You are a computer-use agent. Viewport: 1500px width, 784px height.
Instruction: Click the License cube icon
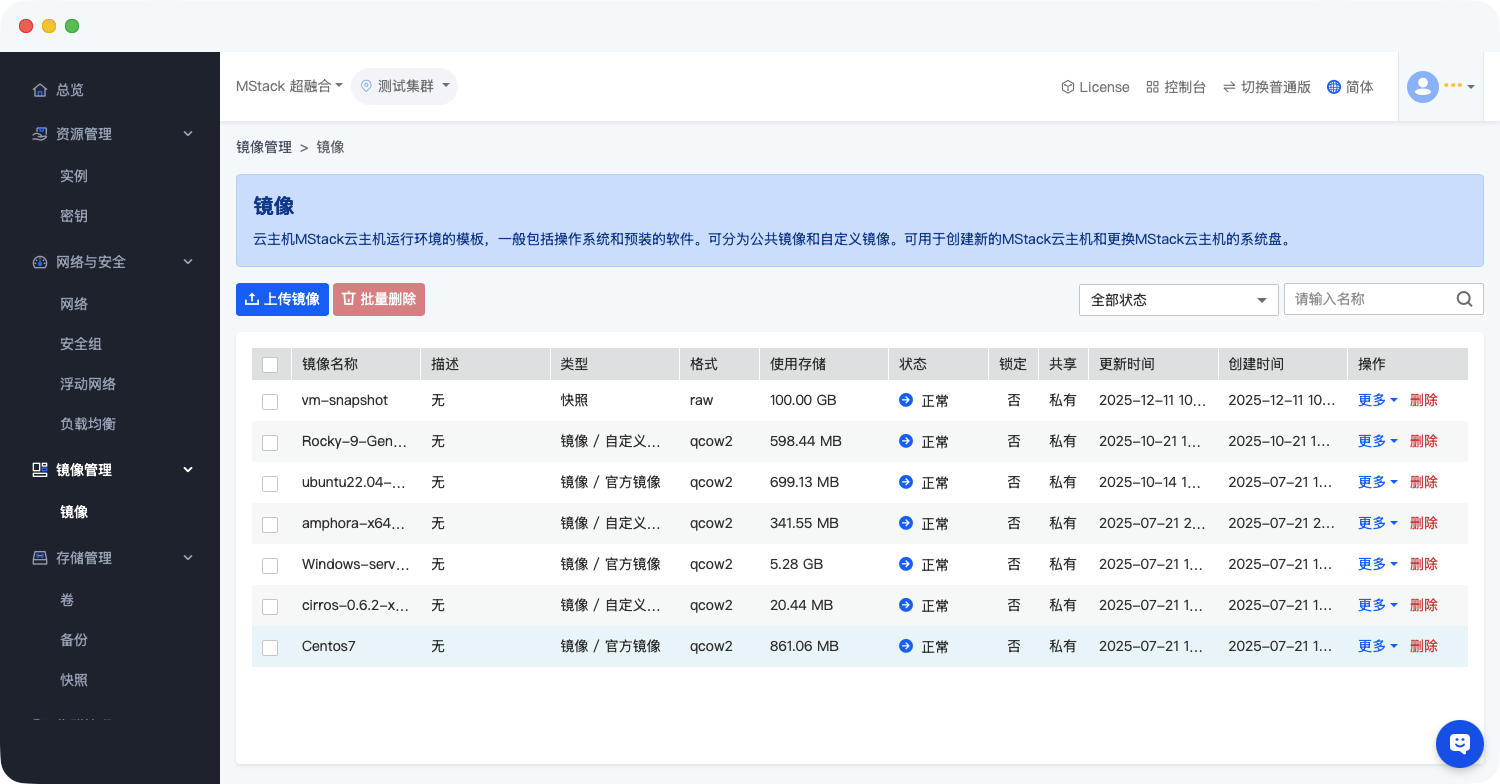pyautogui.click(x=1067, y=87)
